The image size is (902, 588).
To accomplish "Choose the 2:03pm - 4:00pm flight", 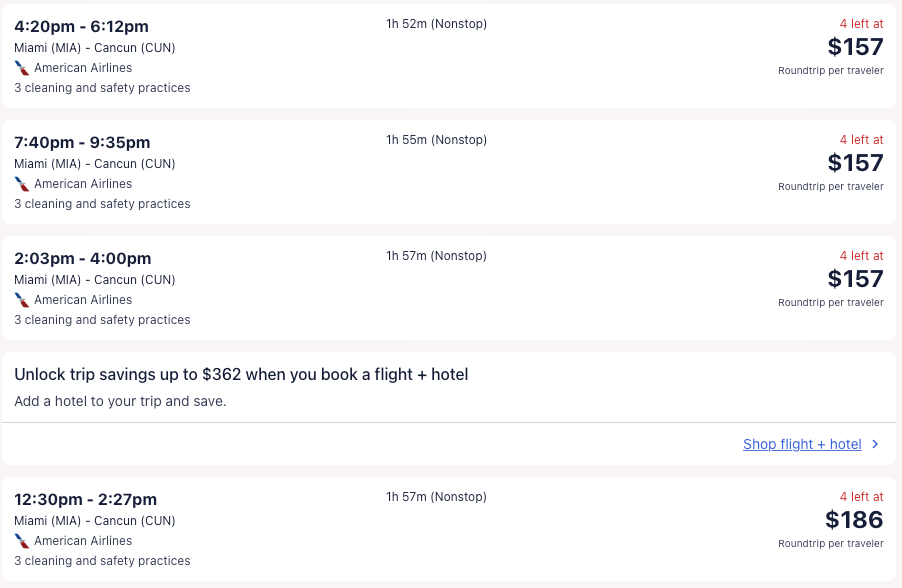I will [82, 258].
